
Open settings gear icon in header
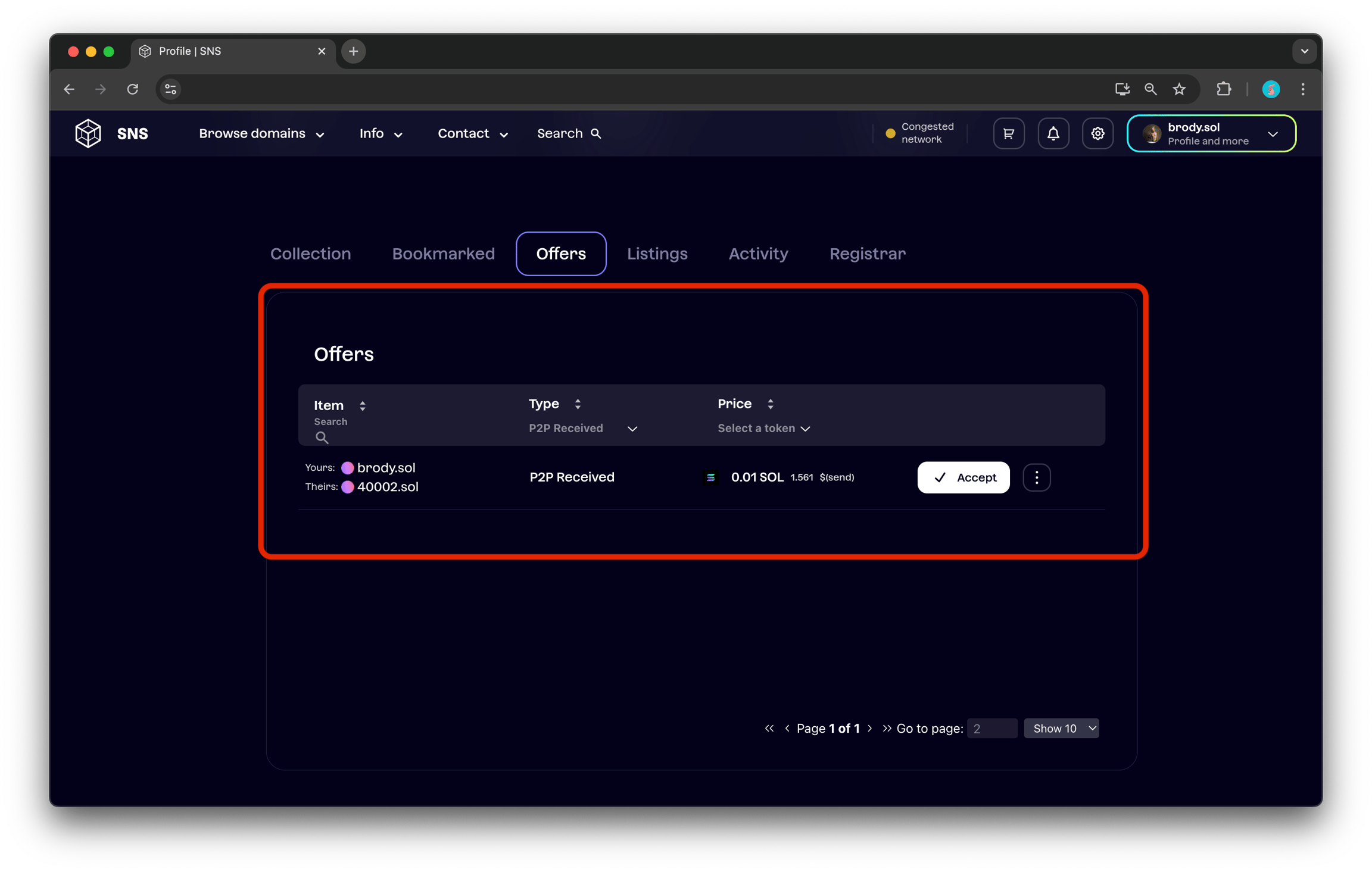click(1097, 133)
